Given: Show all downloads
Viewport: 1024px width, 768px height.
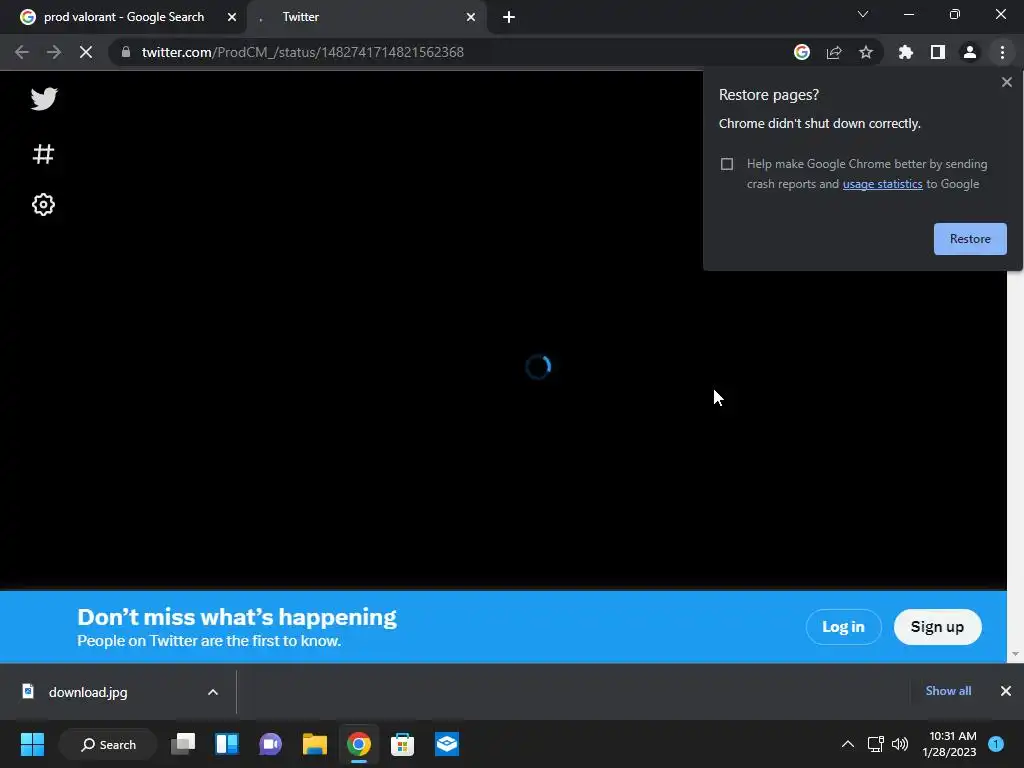Looking at the screenshot, I should 948,691.
